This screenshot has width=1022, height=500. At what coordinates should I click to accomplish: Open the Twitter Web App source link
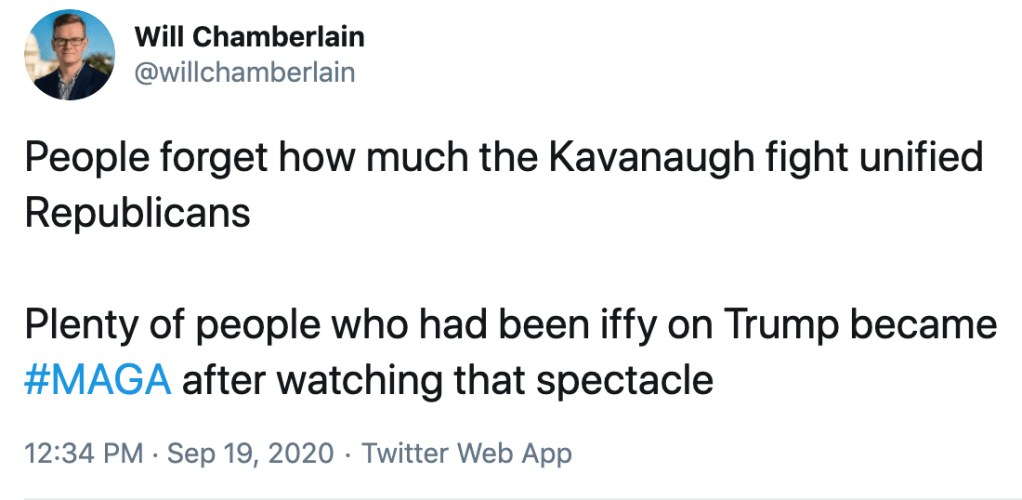click(x=467, y=453)
